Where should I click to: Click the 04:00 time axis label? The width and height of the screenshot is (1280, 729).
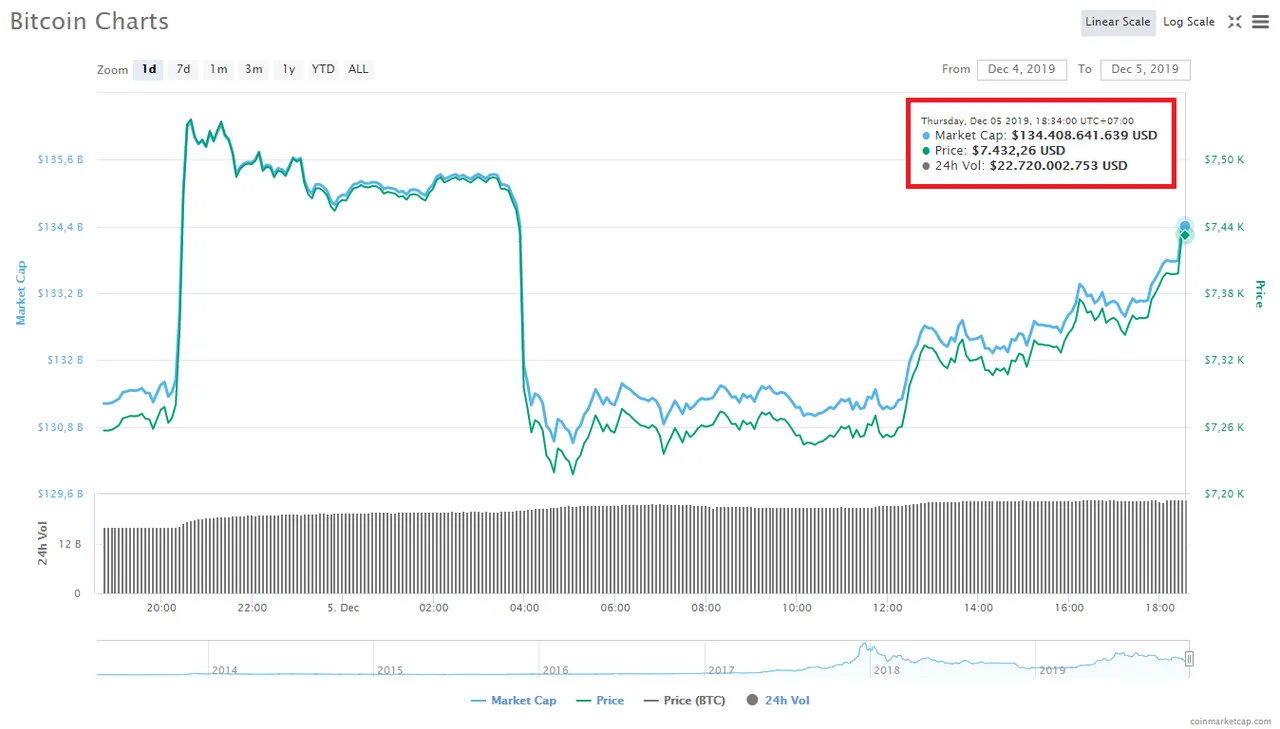click(524, 607)
